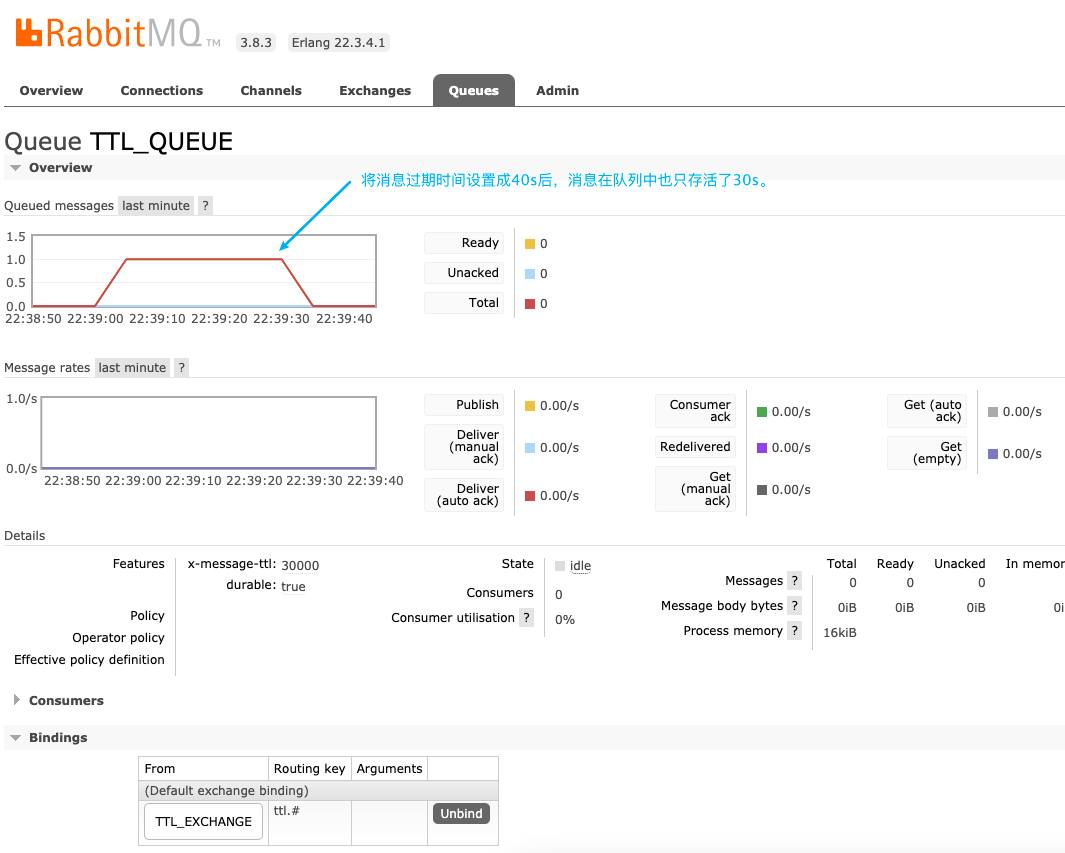The height and width of the screenshot is (853, 1065).
Task: Open help for Process memory
Action: click(795, 631)
